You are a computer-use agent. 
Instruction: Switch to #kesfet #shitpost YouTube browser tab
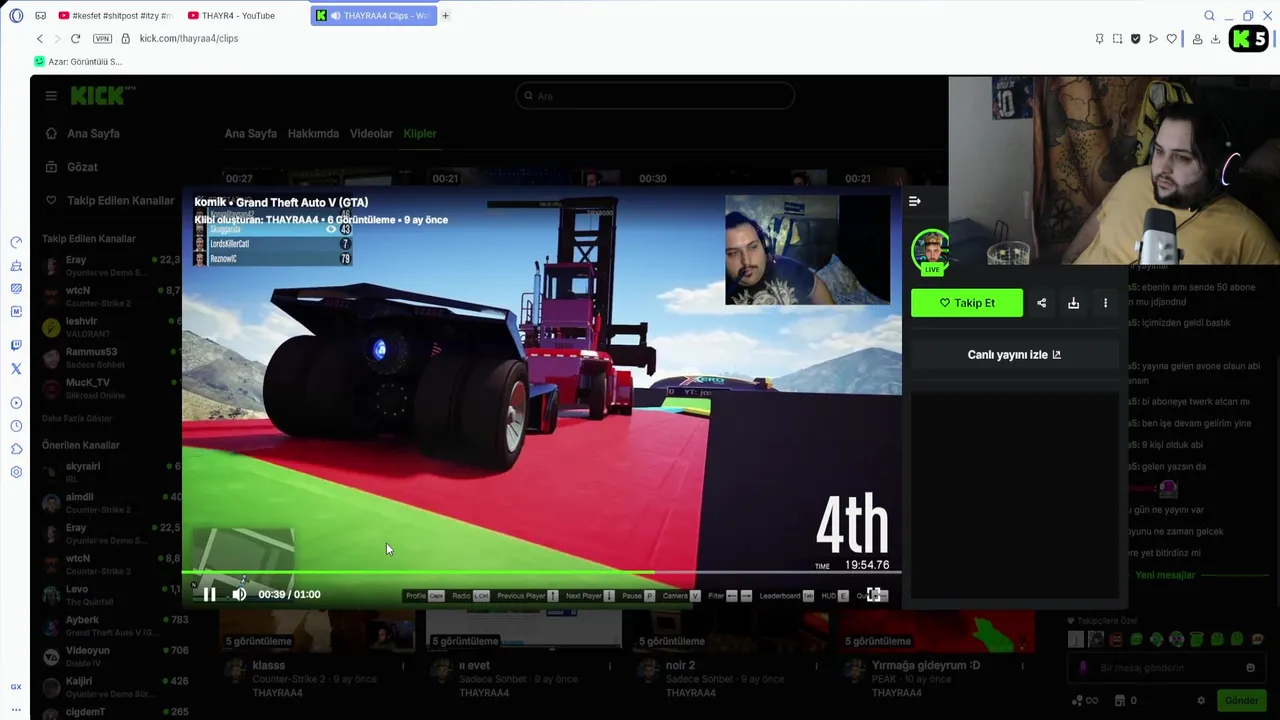pyautogui.click(x=115, y=15)
